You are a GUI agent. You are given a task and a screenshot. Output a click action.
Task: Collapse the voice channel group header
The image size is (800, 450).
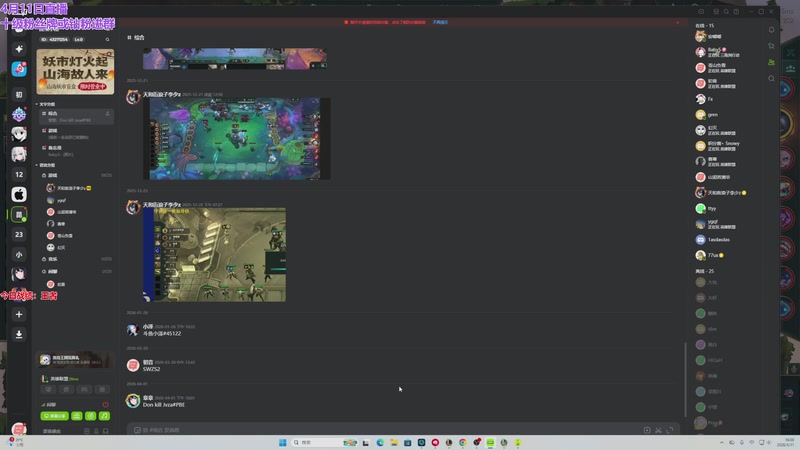[46, 165]
